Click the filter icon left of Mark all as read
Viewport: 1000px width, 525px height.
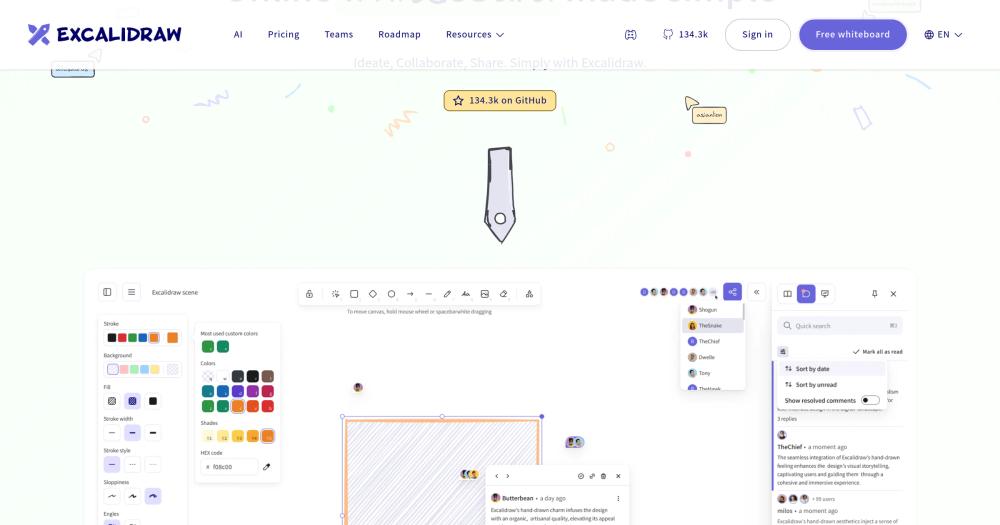click(783, 351)
